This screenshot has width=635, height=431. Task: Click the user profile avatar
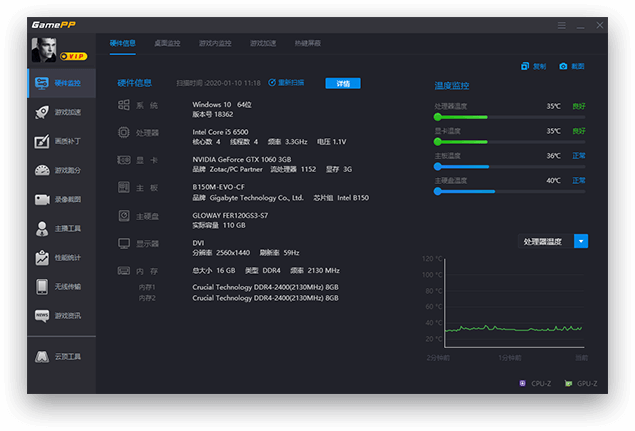(46, 49)
